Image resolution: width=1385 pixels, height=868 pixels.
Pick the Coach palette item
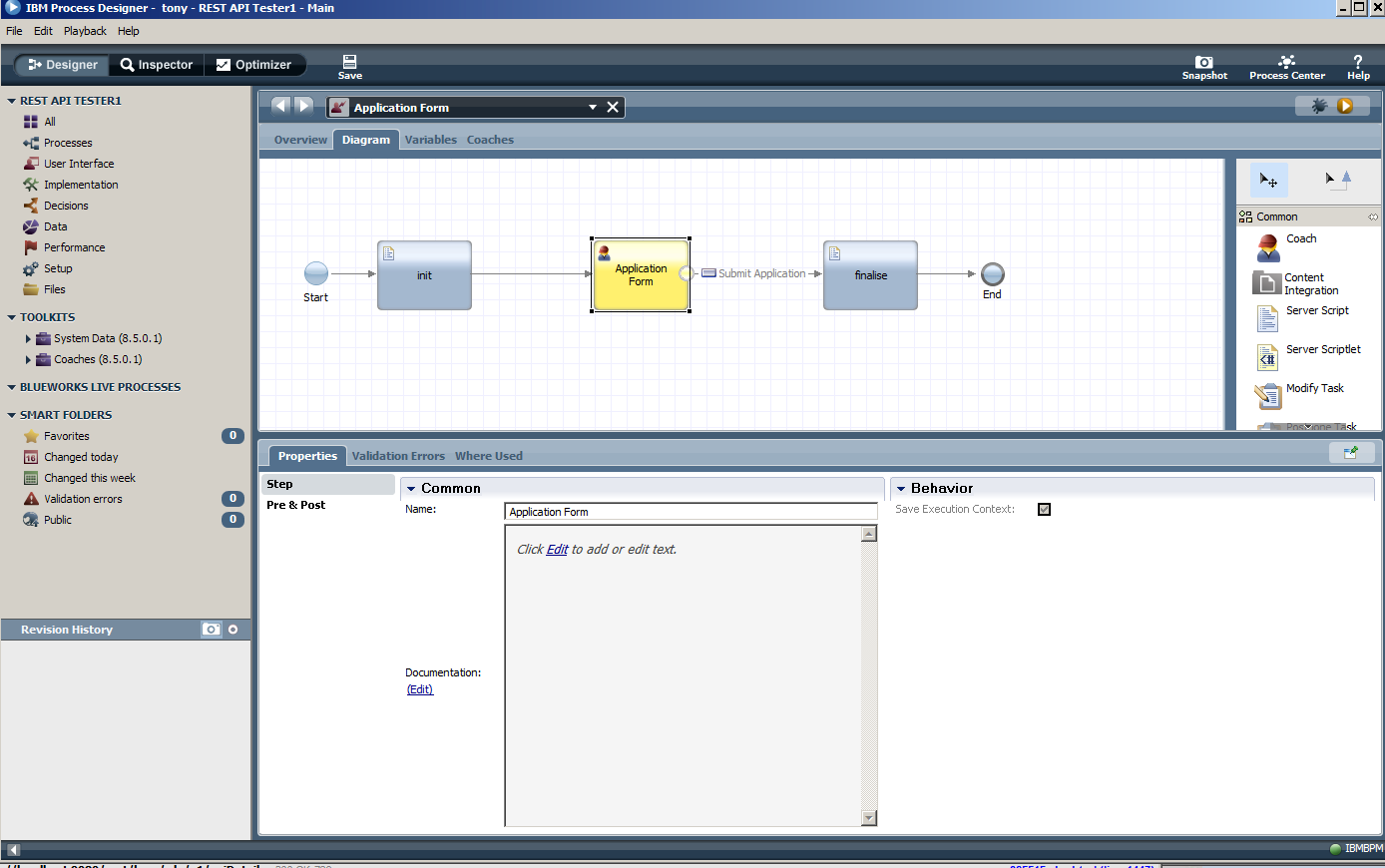(1287, 246)
